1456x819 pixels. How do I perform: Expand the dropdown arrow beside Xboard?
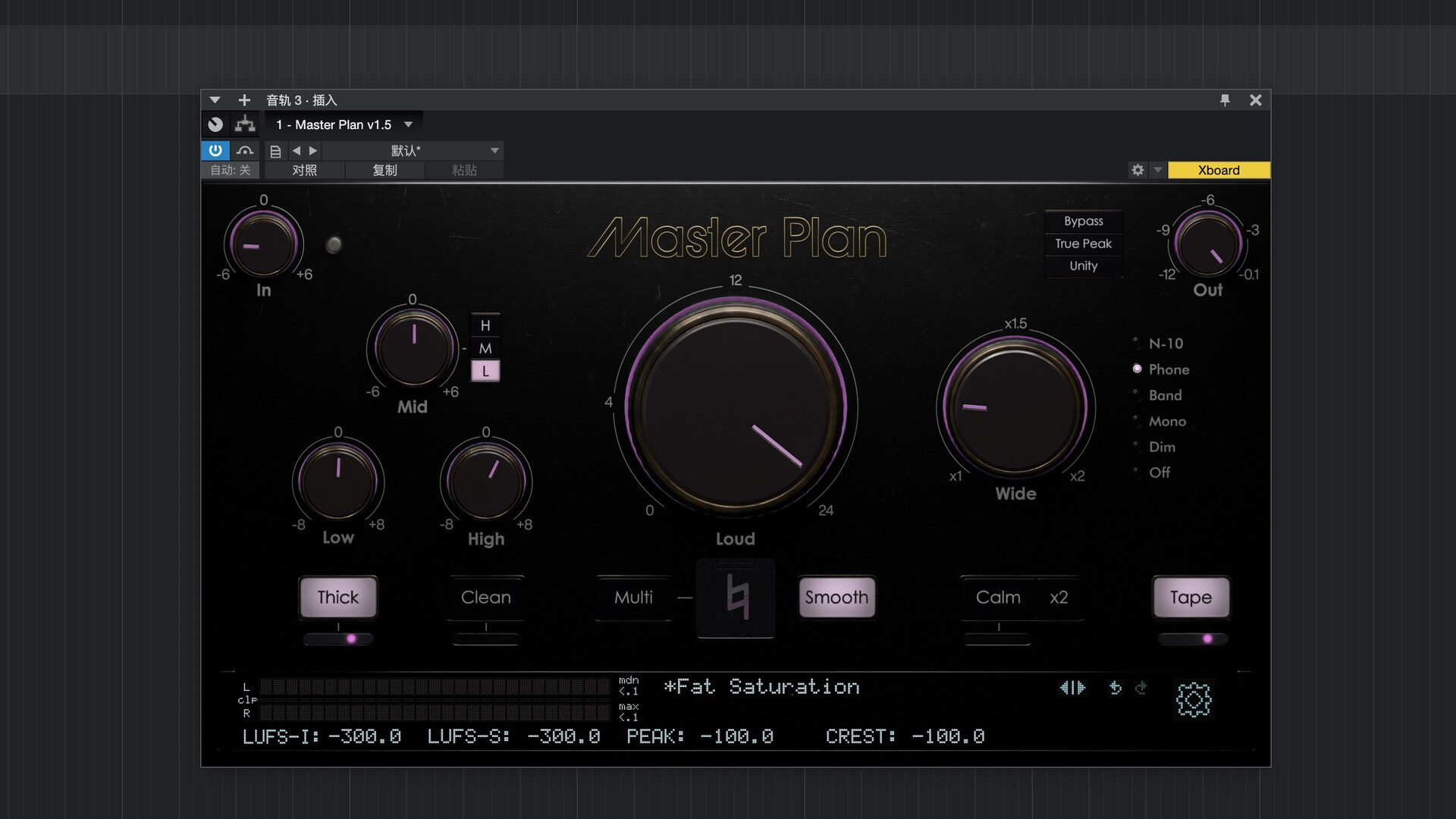click(1157, 170)
